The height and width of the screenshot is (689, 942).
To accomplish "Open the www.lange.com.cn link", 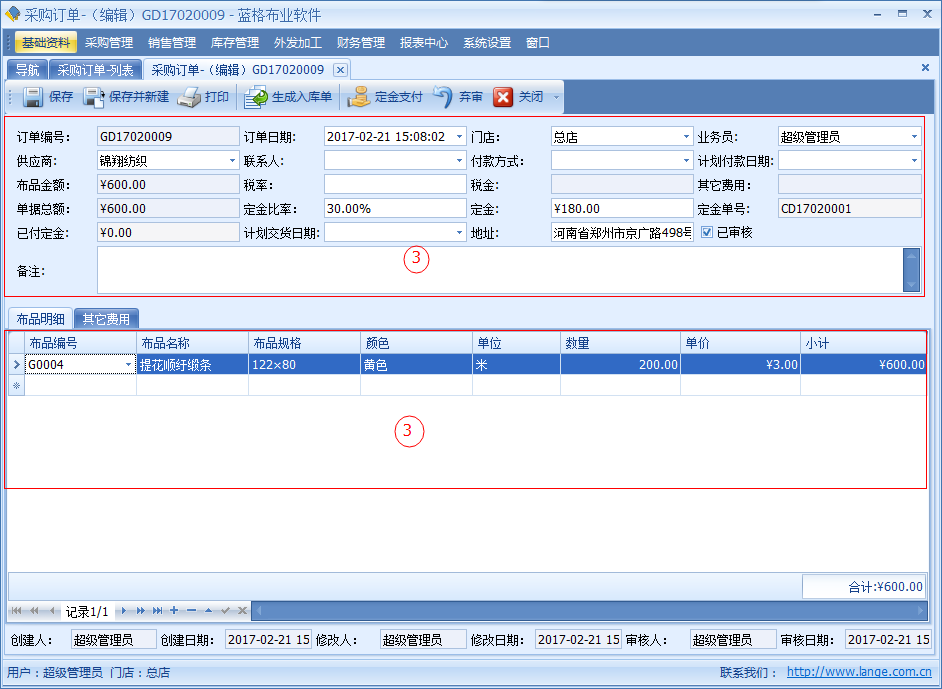I will [859, 673].
